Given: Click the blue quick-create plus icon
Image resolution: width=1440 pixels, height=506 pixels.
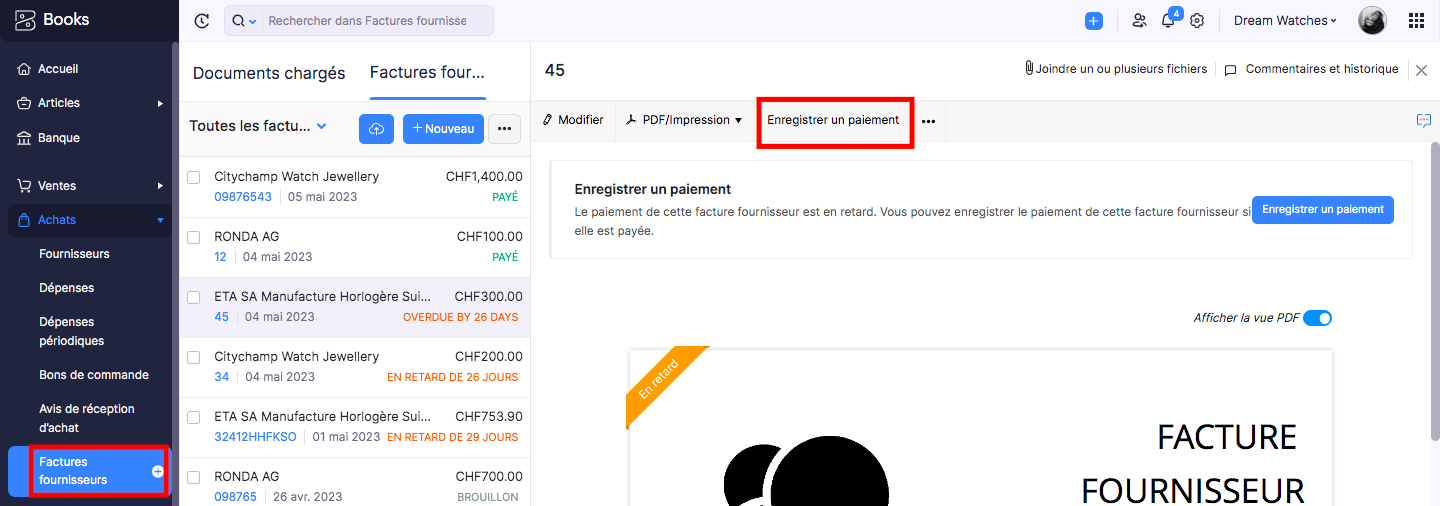Looking at the screenshot, I should click(1094, 20).
